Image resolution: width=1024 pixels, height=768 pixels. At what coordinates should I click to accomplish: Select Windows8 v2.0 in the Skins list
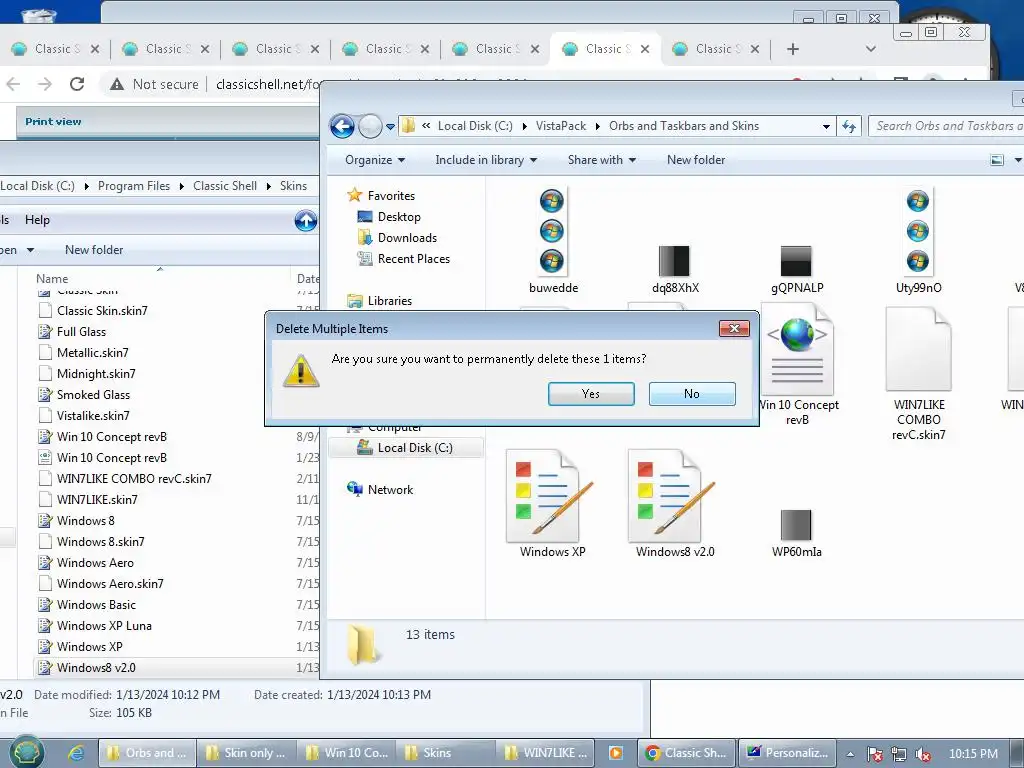[x=96, y=667]
